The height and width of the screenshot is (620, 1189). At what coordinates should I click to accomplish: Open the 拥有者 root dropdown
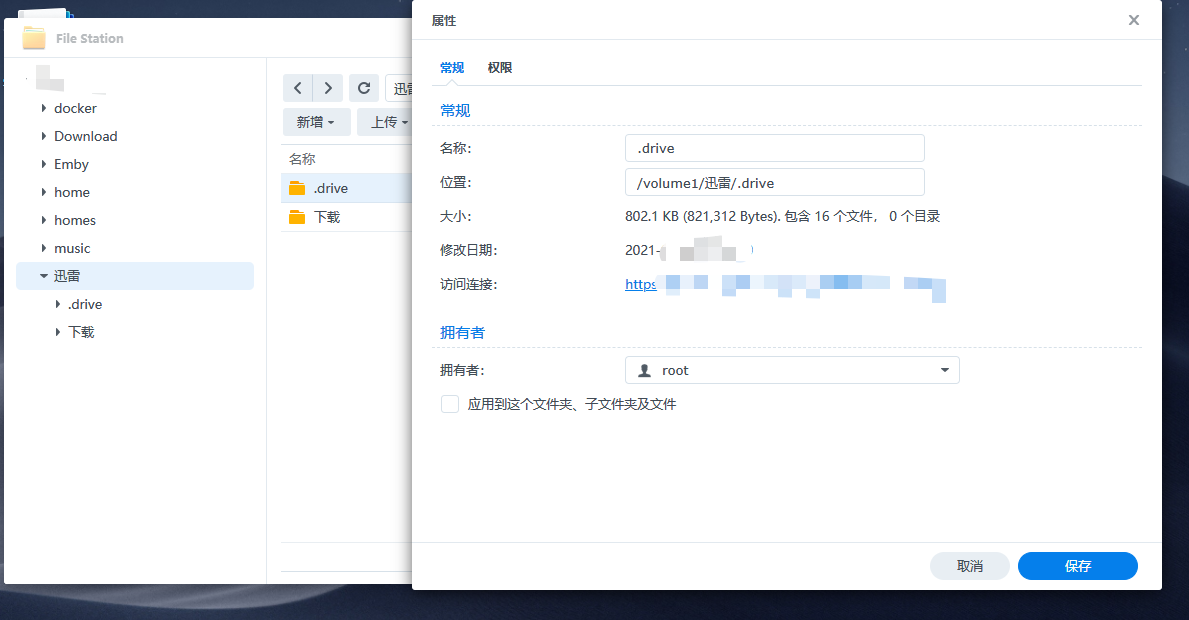(944, 370)
